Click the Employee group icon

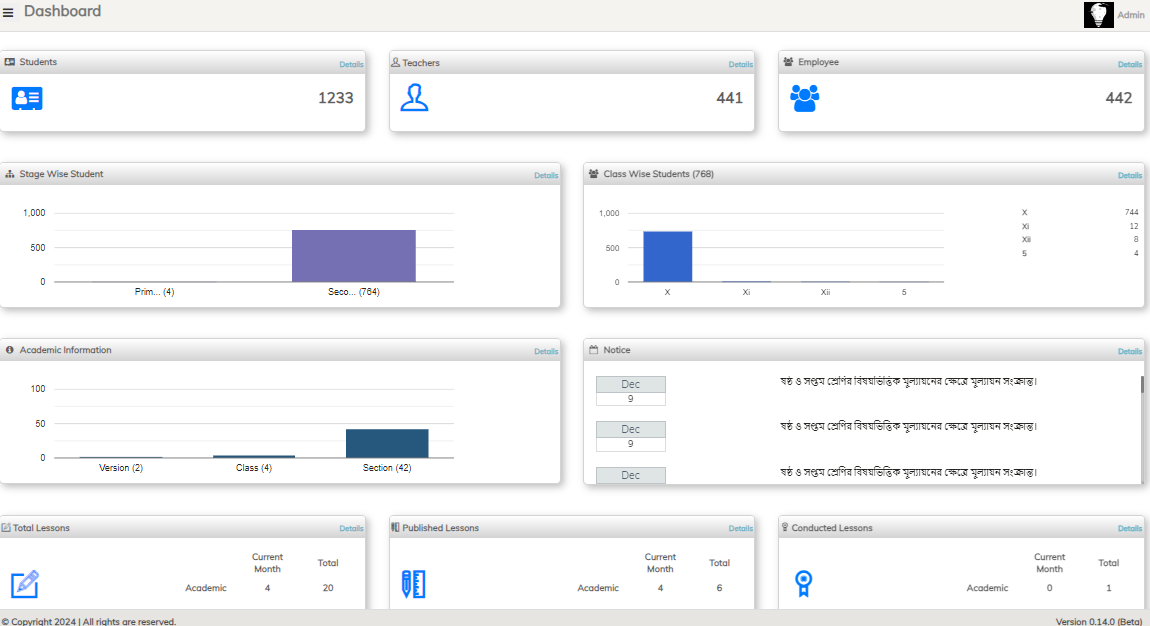tap(804, 98)
